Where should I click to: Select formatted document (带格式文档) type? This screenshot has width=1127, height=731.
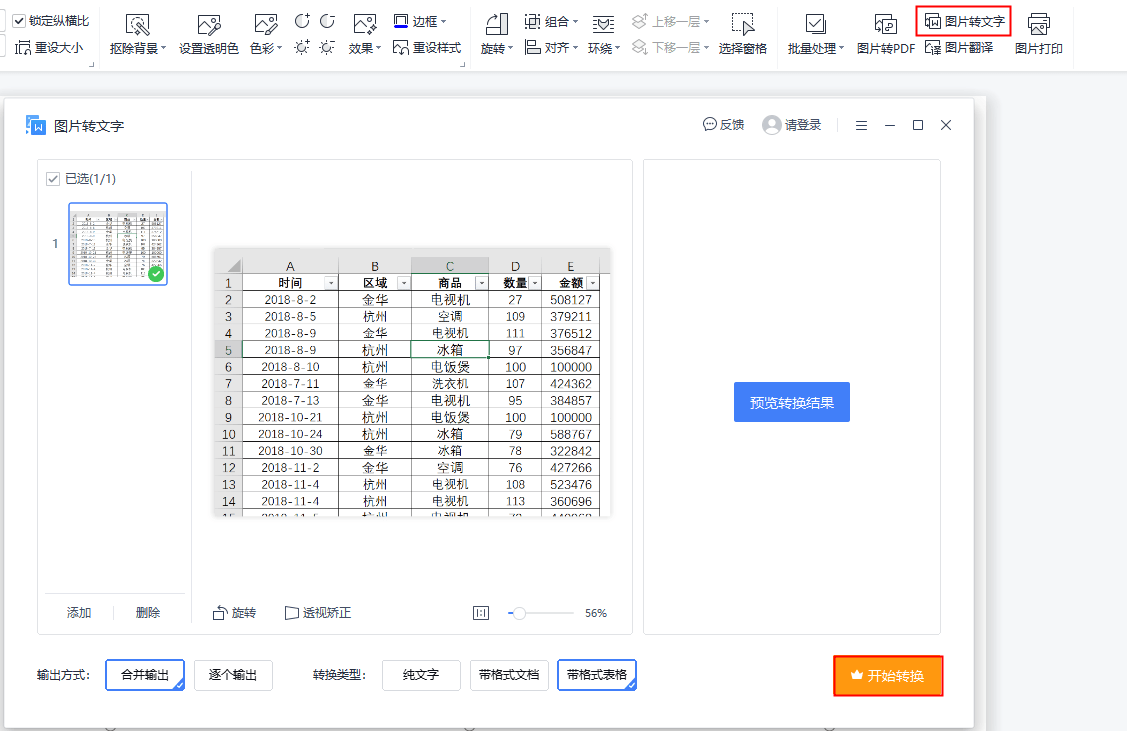509,675
